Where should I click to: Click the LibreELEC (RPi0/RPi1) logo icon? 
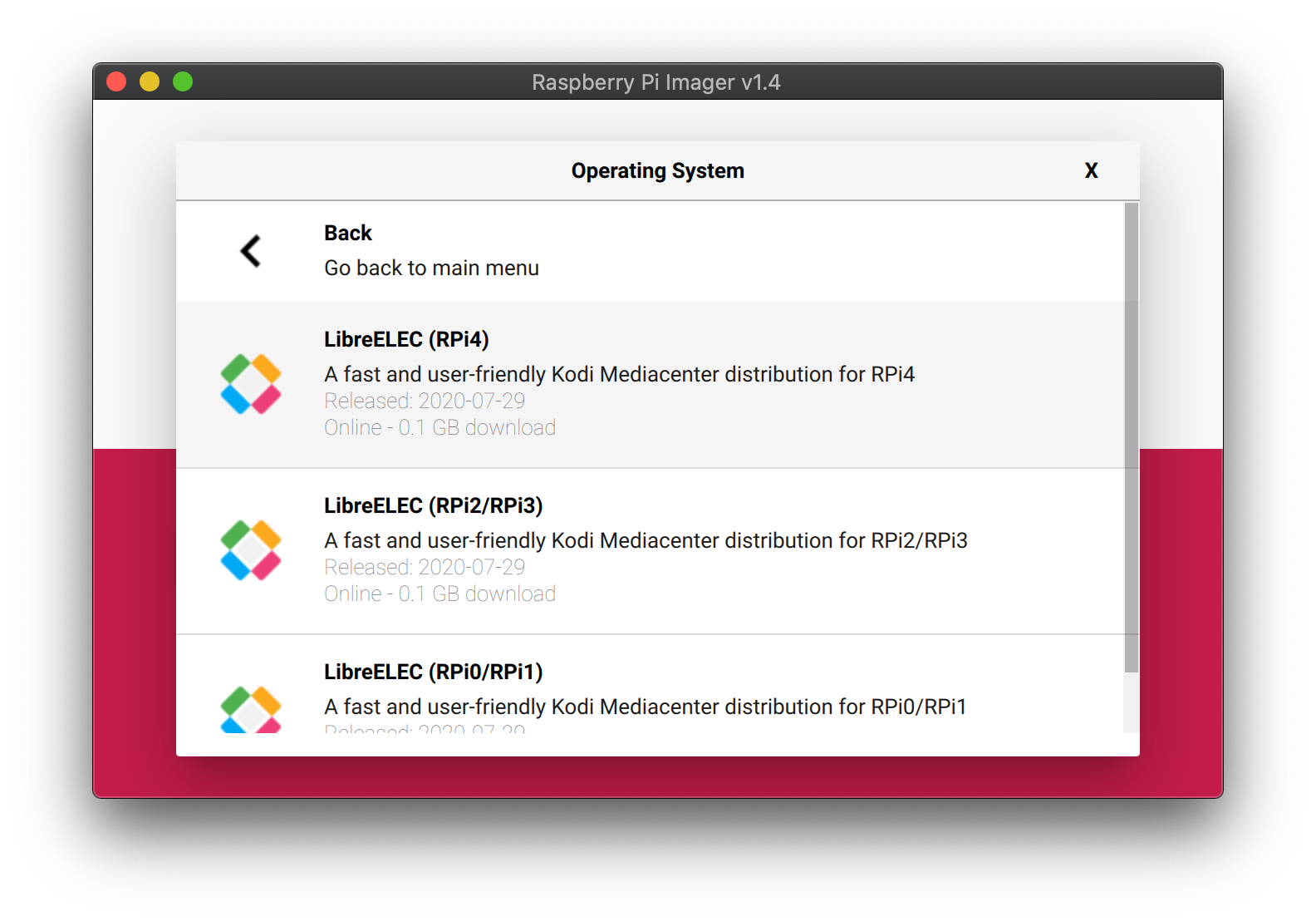(x=251, y=709)
